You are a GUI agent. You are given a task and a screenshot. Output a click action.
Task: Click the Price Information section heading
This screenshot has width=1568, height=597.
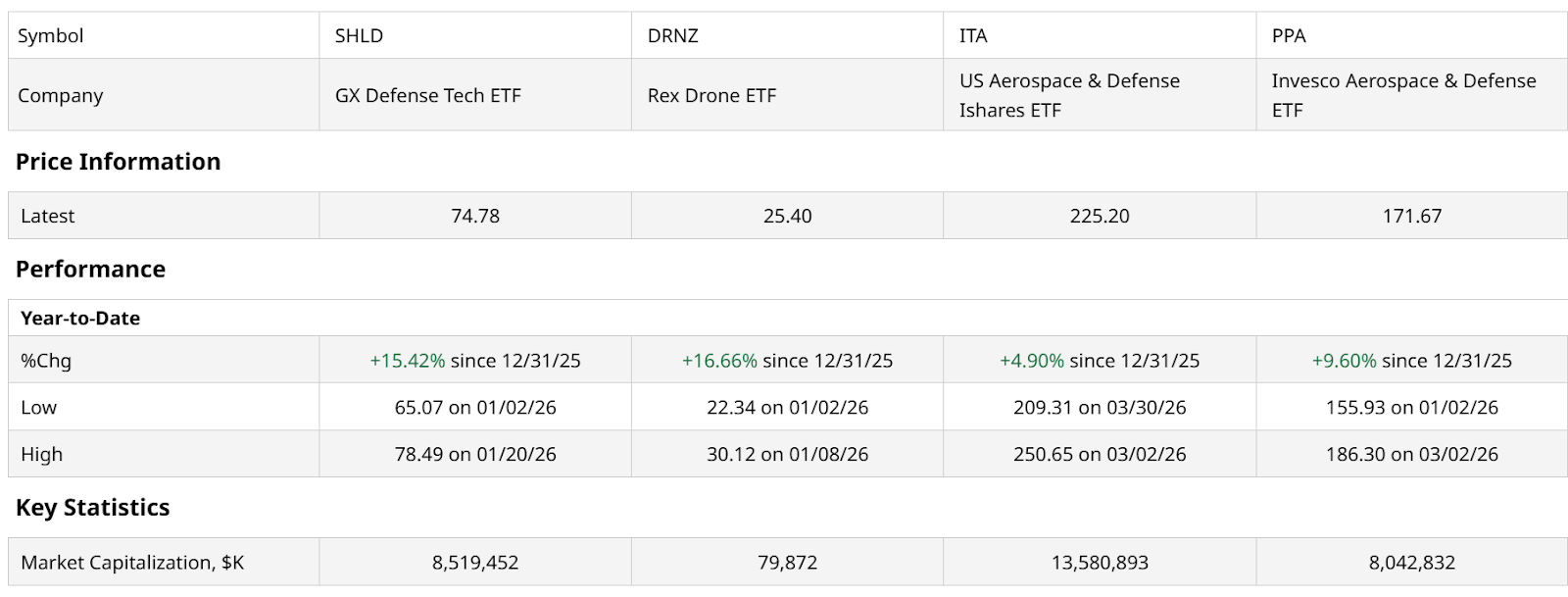coord(118,162)
